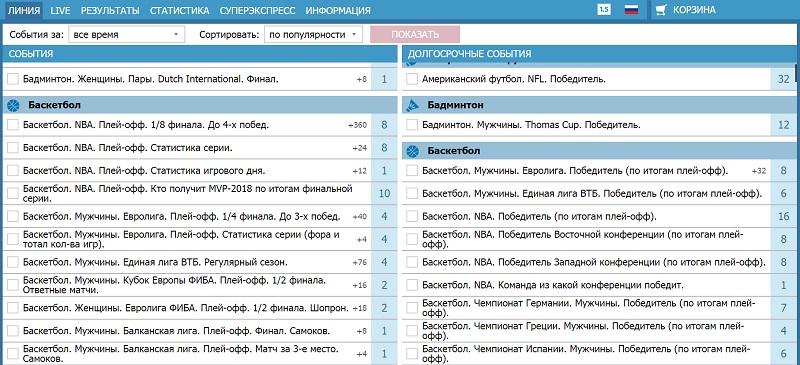Screen dimensions: 800x365
Task: Expand count 32 for NFL Победитель
Action: coord(783,79)
